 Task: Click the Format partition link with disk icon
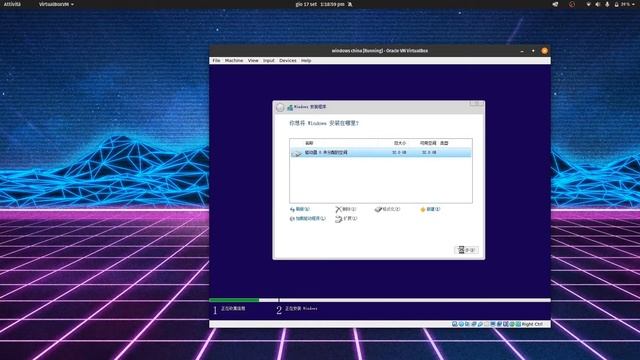click(387, 209)
